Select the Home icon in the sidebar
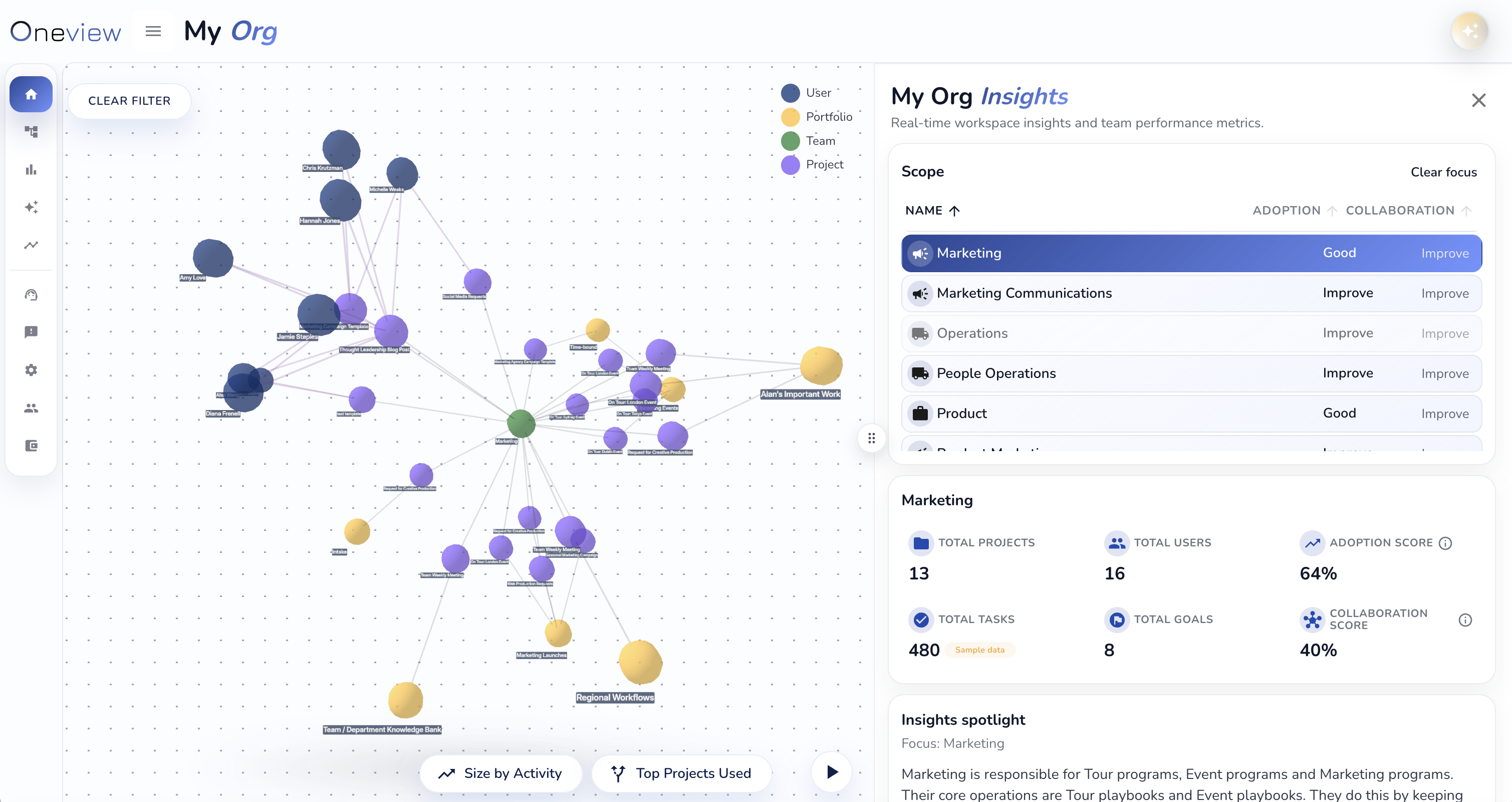This screenshot has height=802, width=1512. coord(31,94)
